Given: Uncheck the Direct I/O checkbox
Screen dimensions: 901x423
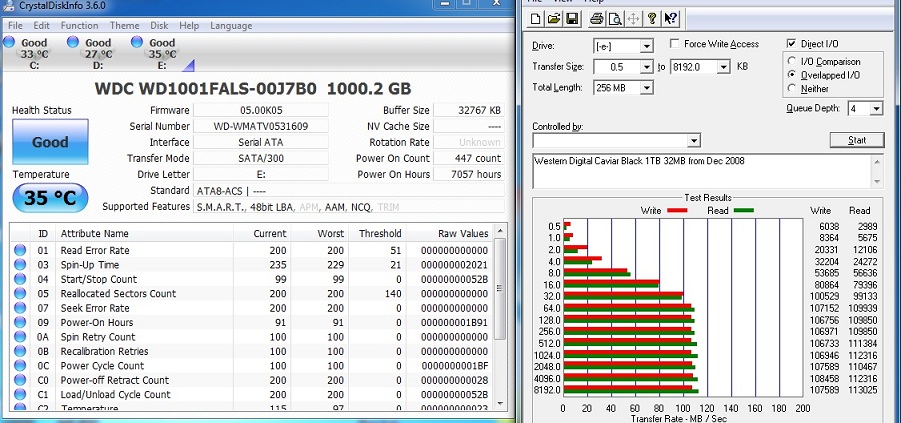Looking at the screenshot, I should click(793, 44).
